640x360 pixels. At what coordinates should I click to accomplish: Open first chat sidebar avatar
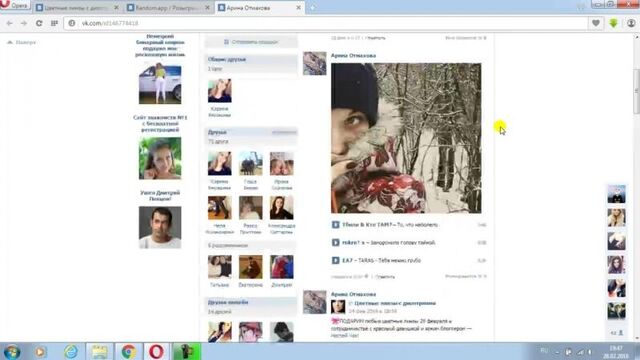click(x=616, y=194)
